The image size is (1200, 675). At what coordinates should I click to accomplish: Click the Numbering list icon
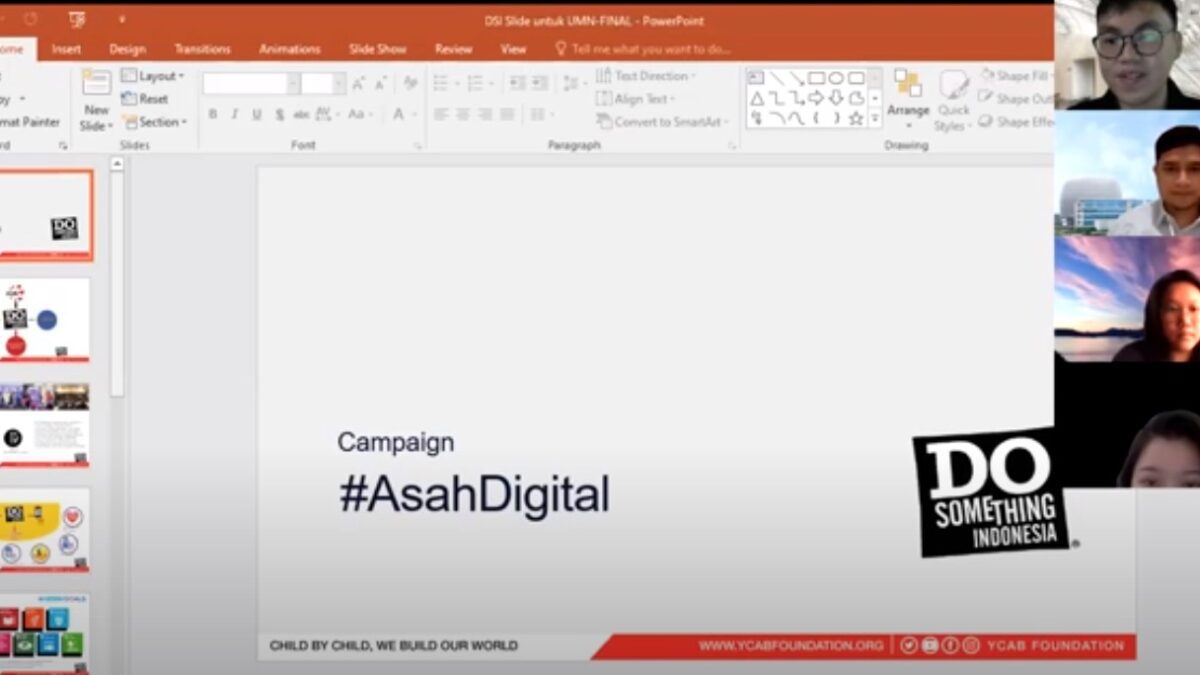click(478, 84)
